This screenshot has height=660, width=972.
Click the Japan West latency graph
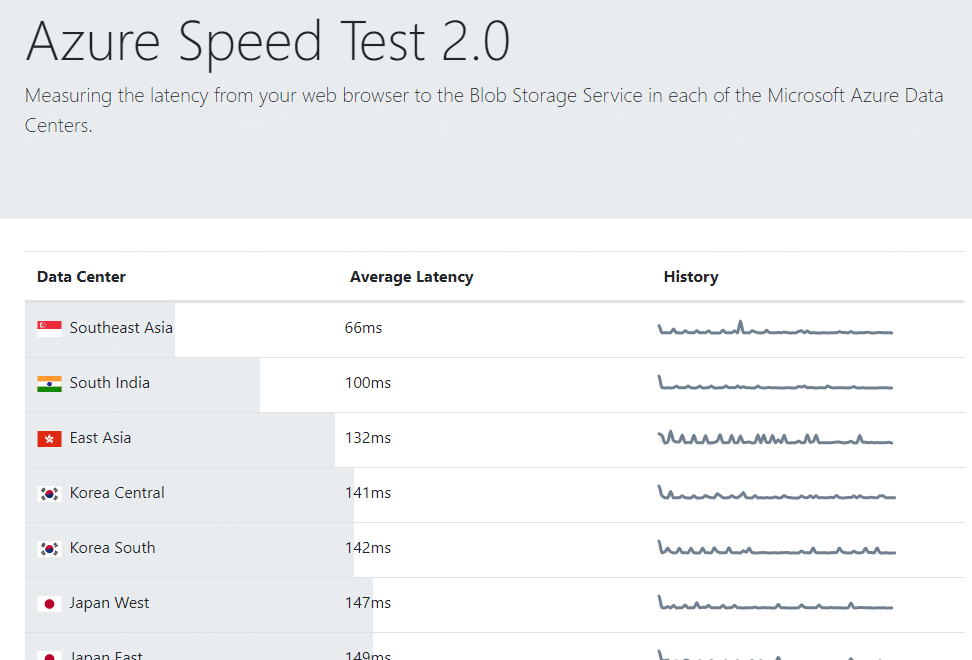point(775,601)
